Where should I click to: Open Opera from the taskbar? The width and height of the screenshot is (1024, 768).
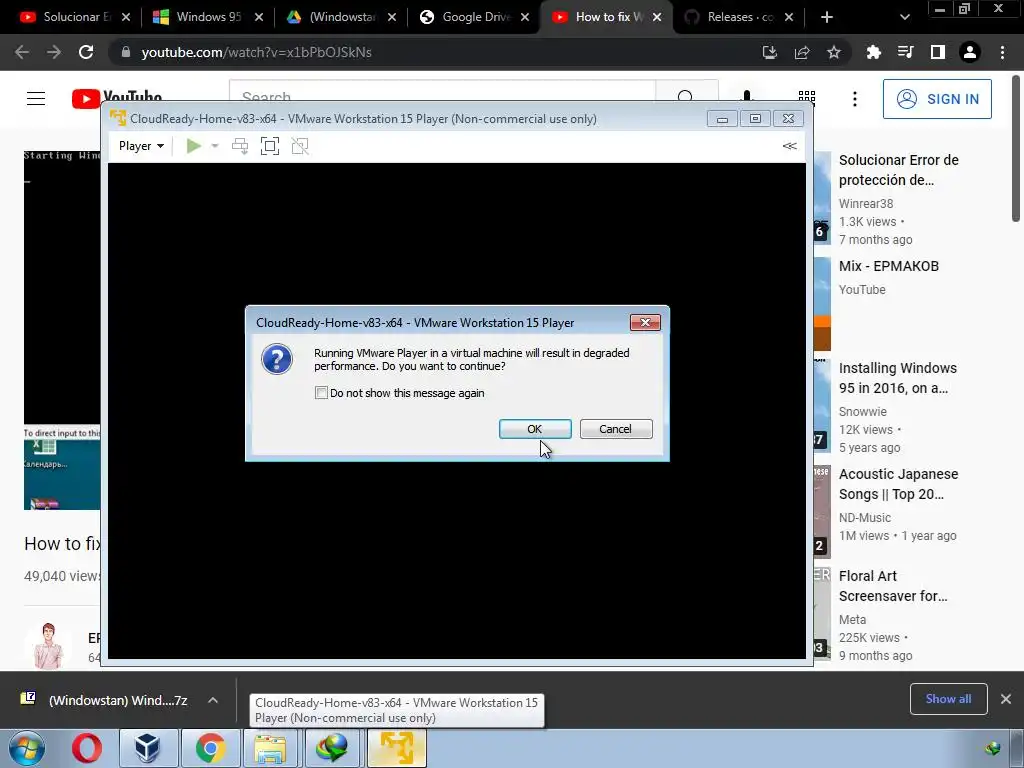click(87, 748)
